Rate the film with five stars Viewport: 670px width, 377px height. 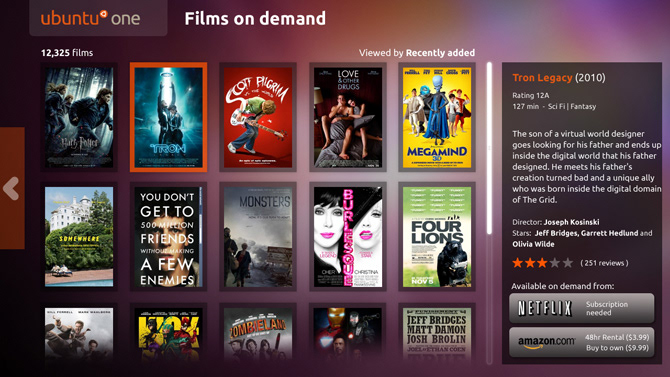tap(567, 263)
